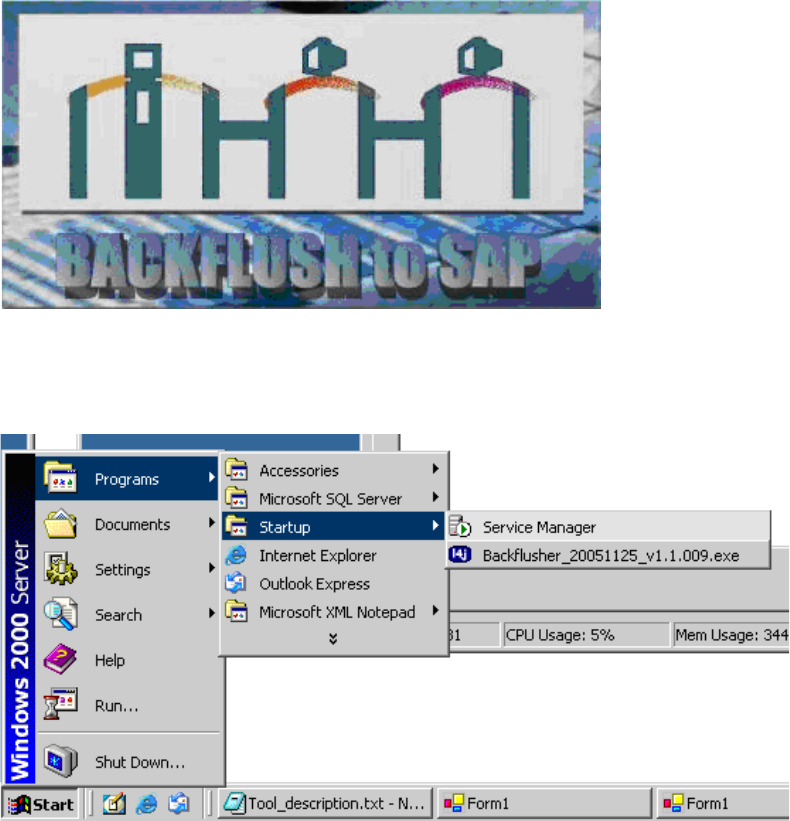This screenshot has height=821, width=790.
Task: Open the Programs menu entry
Action: (127, 478)
